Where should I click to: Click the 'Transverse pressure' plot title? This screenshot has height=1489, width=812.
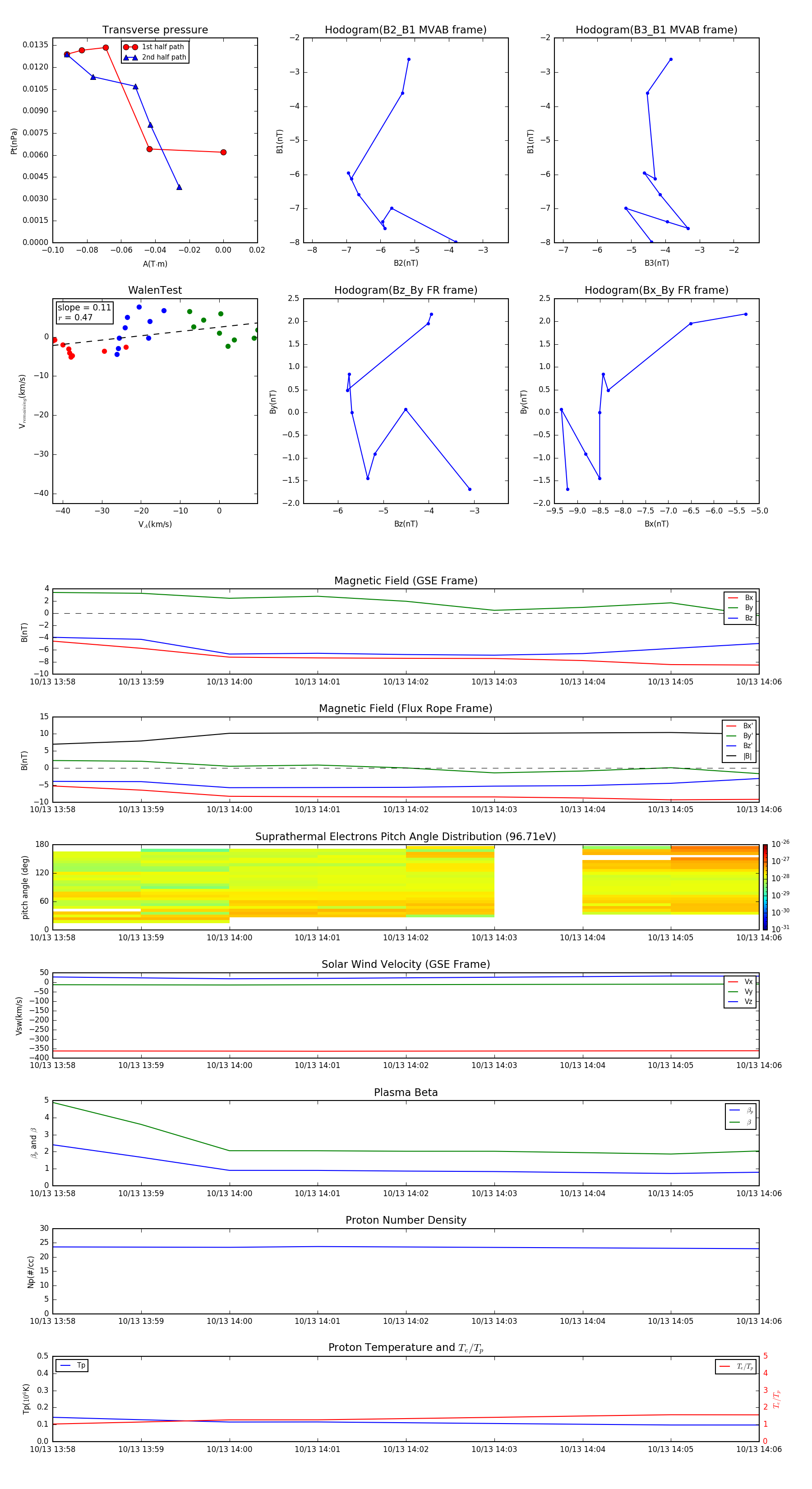click(x=155, y=30)
